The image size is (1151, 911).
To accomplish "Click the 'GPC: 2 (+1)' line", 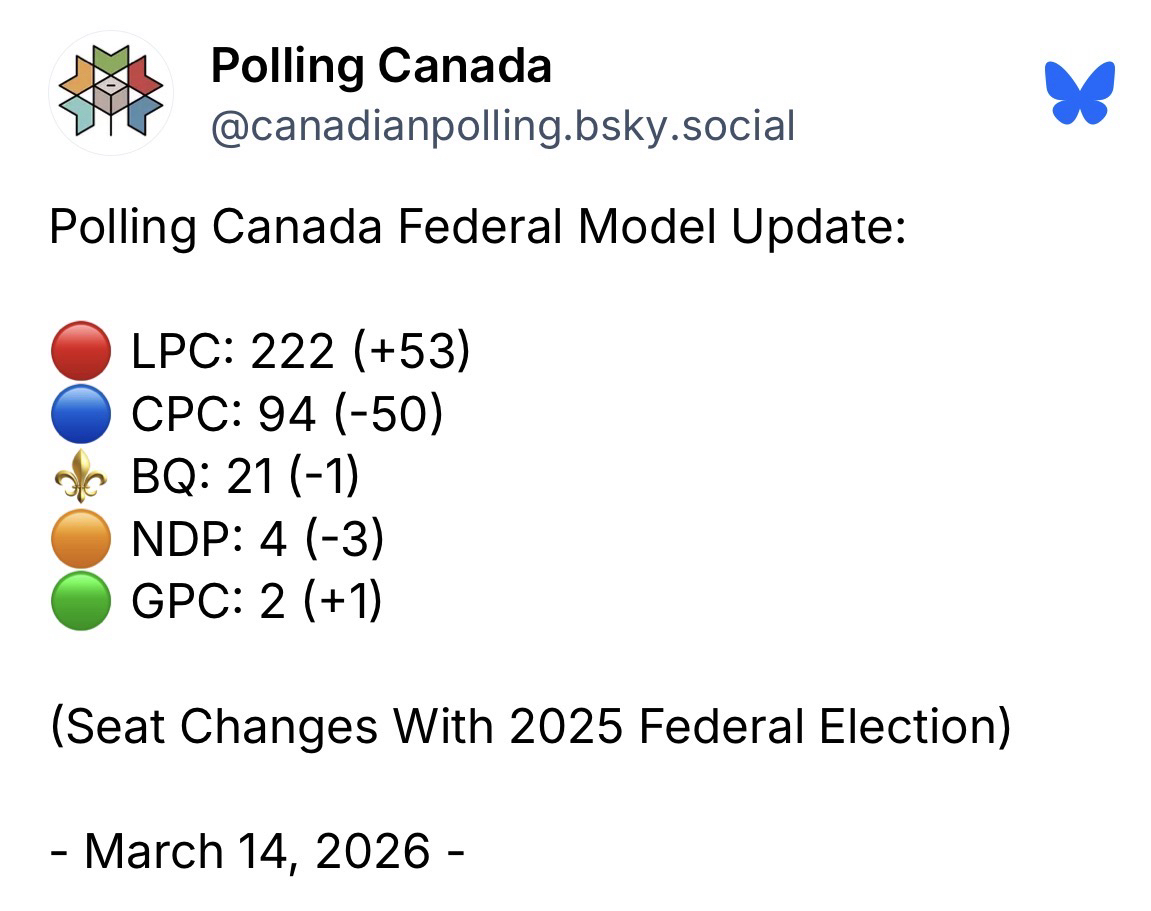I will click(x=256, y=602).
